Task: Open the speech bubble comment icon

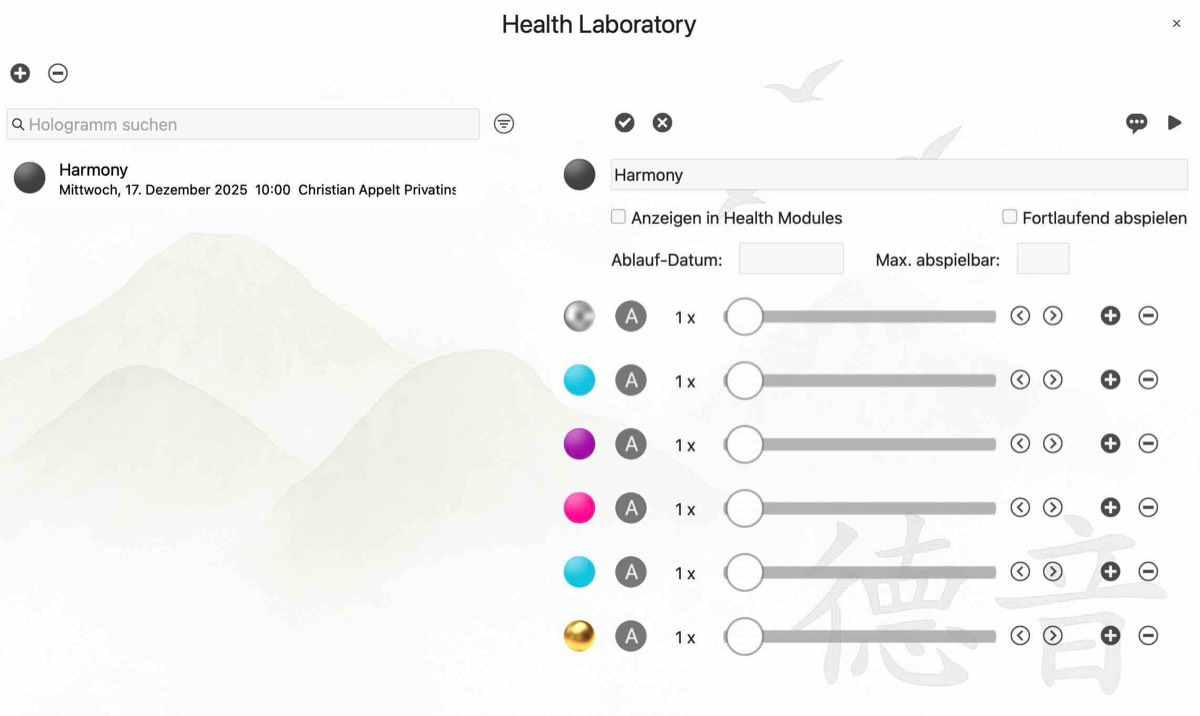Action: click(1136, 123)
